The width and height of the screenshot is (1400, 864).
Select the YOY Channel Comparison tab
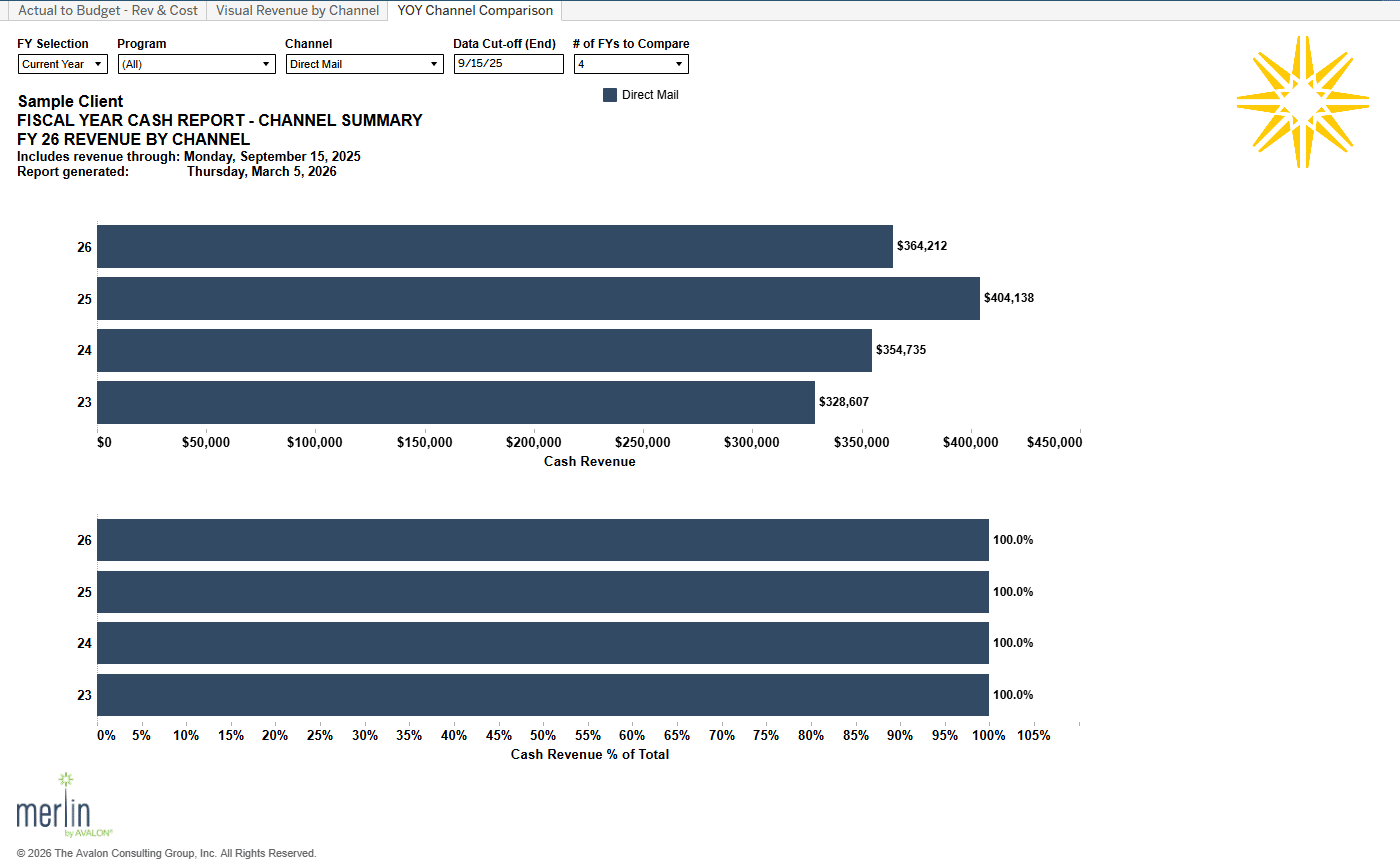coord(475,10)
